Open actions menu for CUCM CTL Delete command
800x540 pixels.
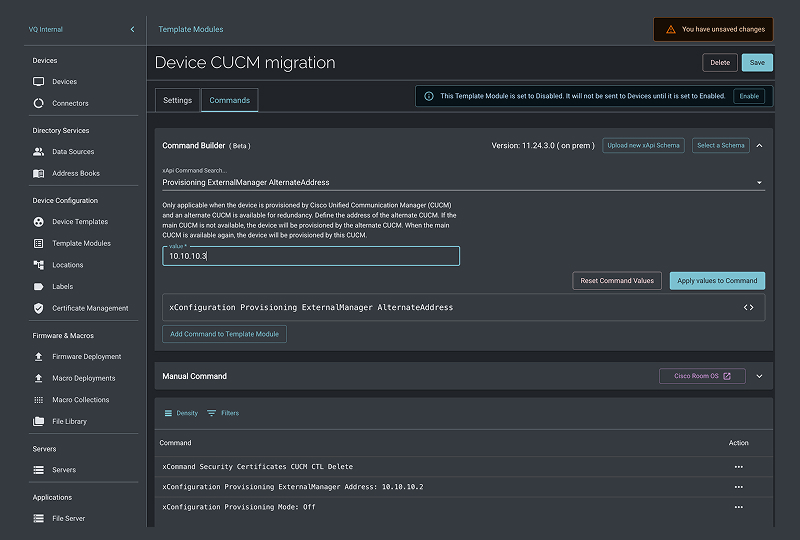tap(739, 467)
